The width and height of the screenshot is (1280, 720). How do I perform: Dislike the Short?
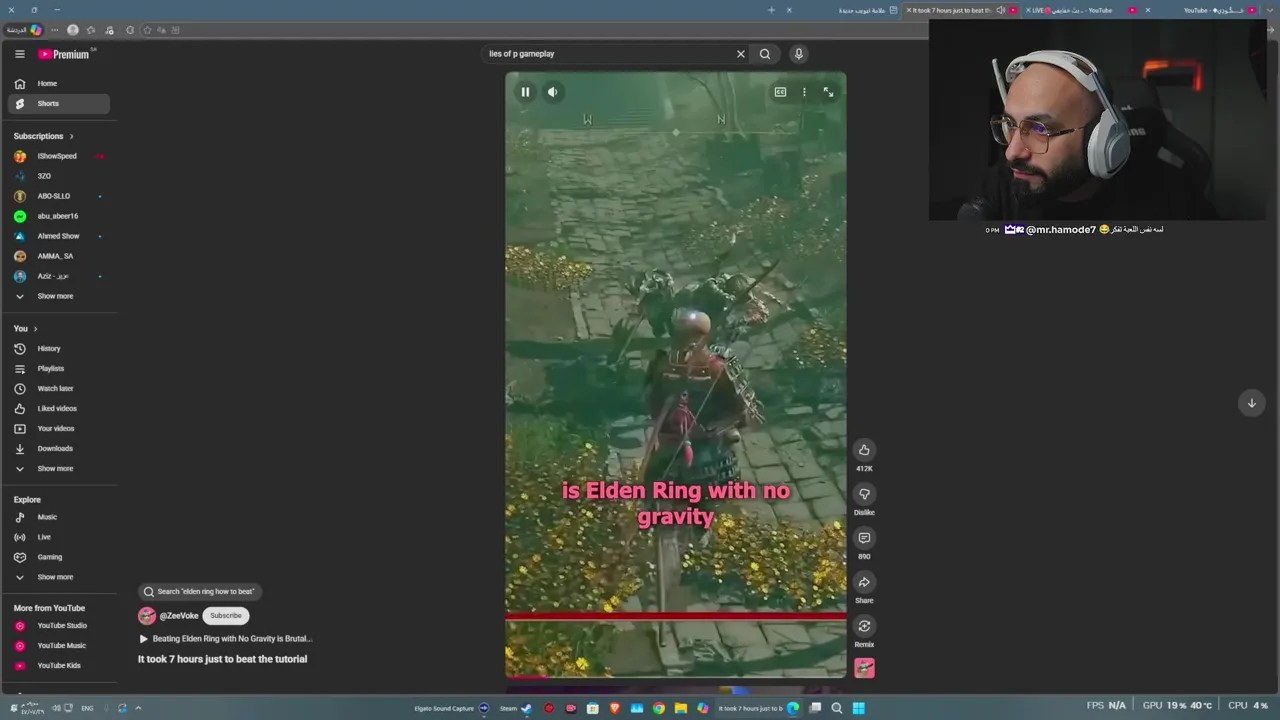(x=864, y=494)
